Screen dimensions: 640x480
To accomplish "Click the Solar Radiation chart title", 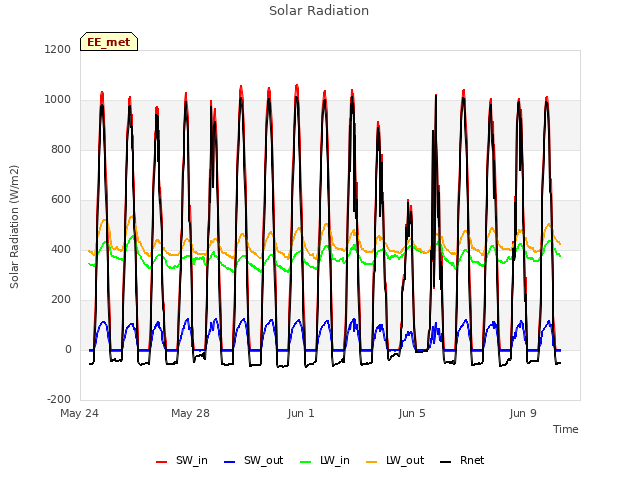I will (x=319, y=11).
